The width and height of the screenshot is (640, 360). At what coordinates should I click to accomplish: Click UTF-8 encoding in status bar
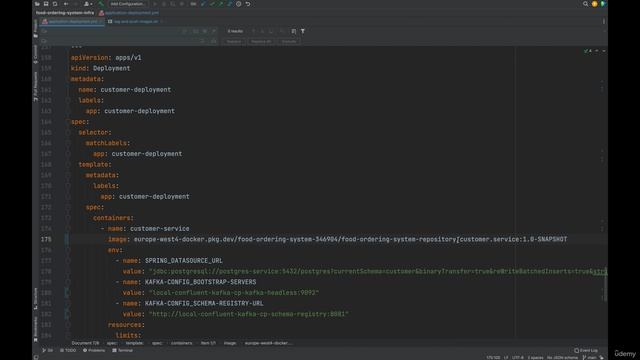pyautogui.click(x=518, y=358)
